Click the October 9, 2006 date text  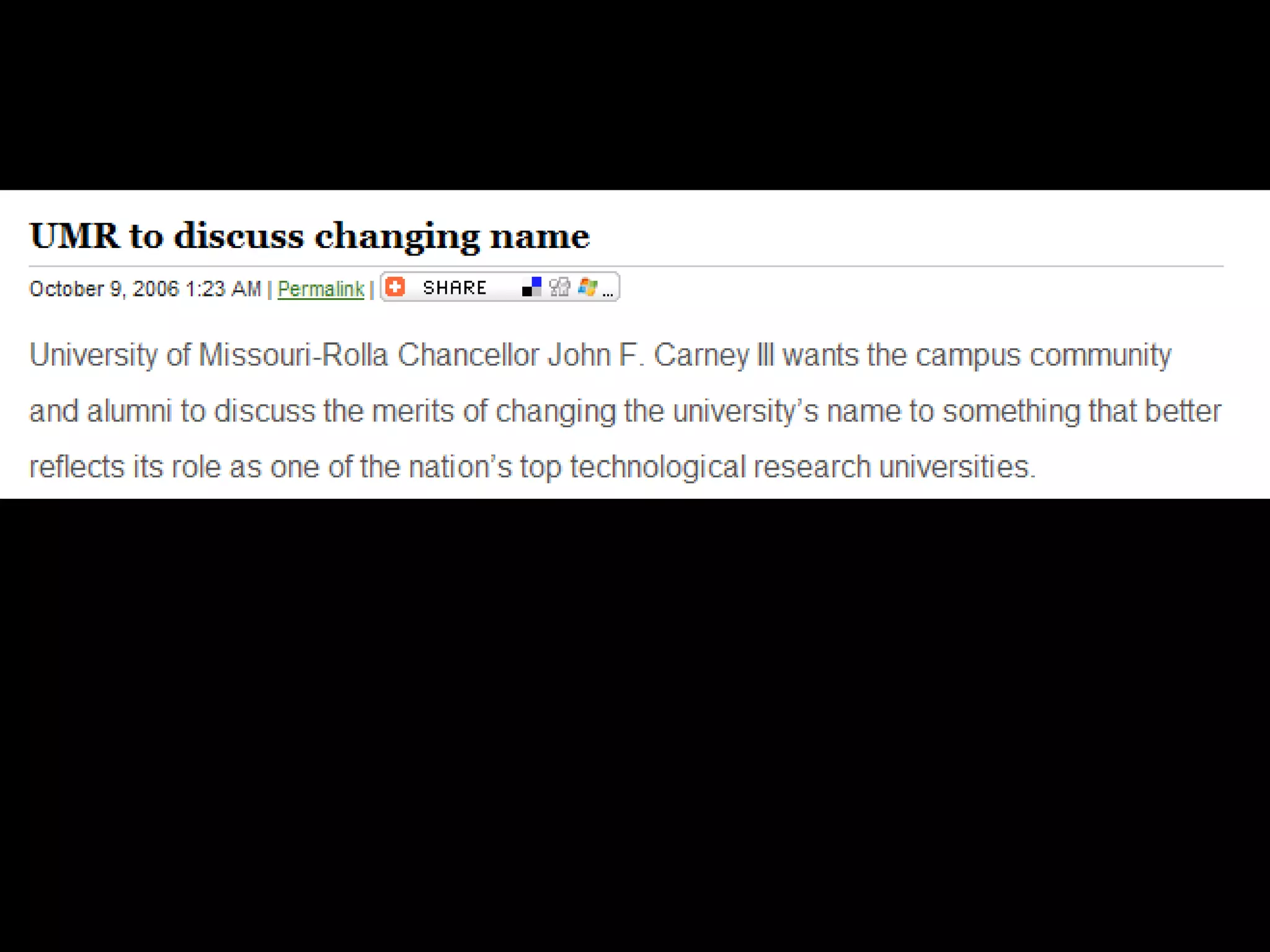[104, 289]
